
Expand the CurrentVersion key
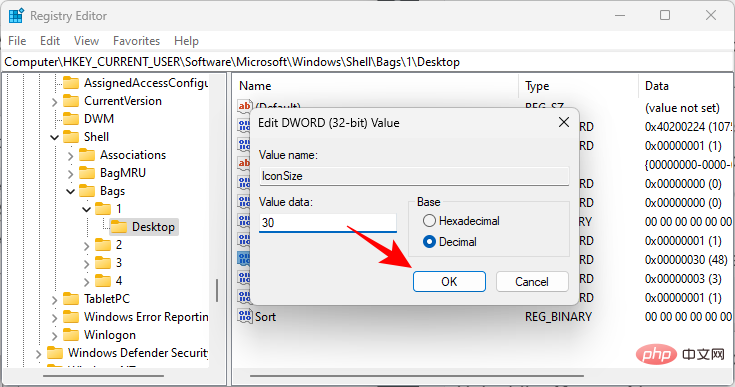[54, 101]
